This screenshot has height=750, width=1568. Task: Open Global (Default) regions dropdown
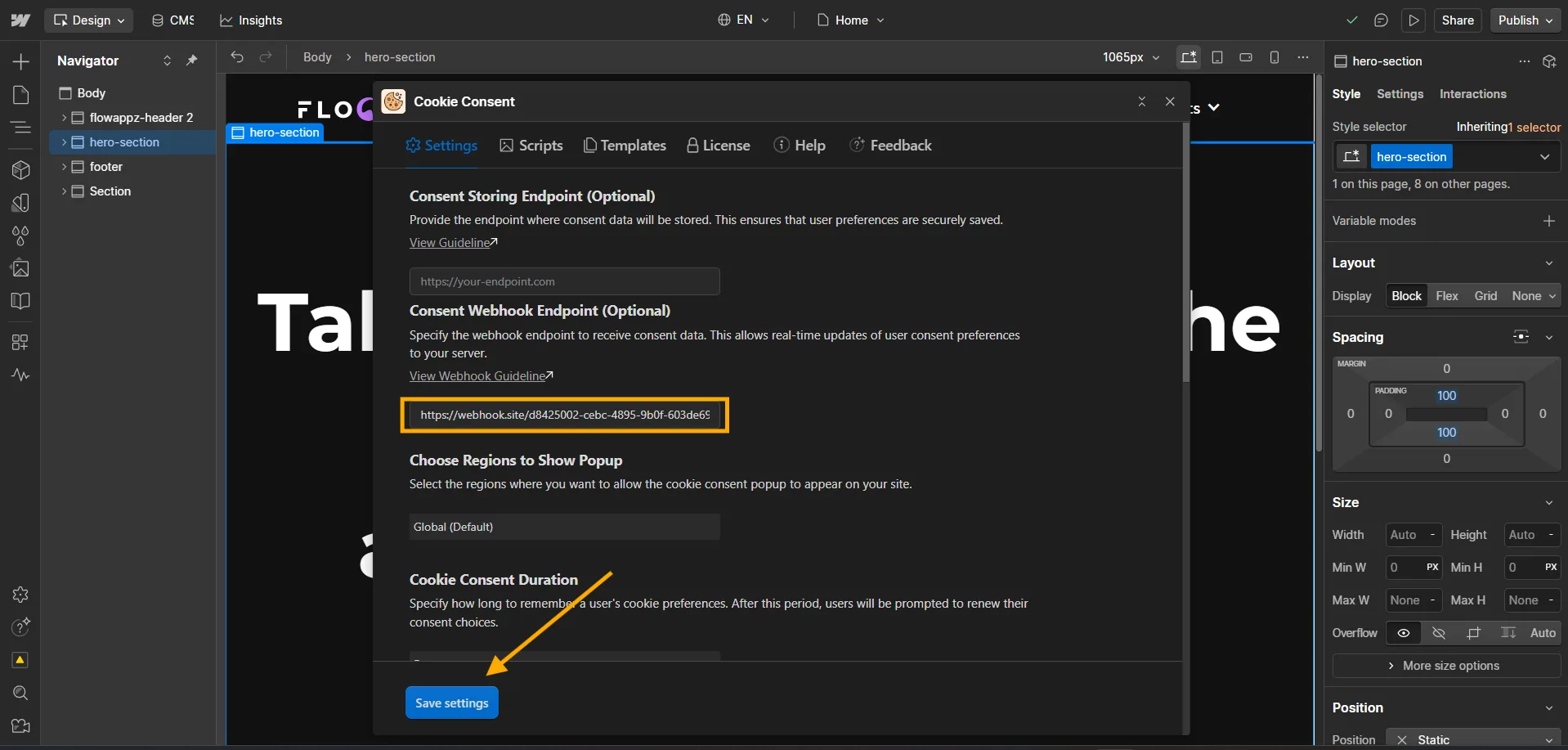click(x=564, y=527)
